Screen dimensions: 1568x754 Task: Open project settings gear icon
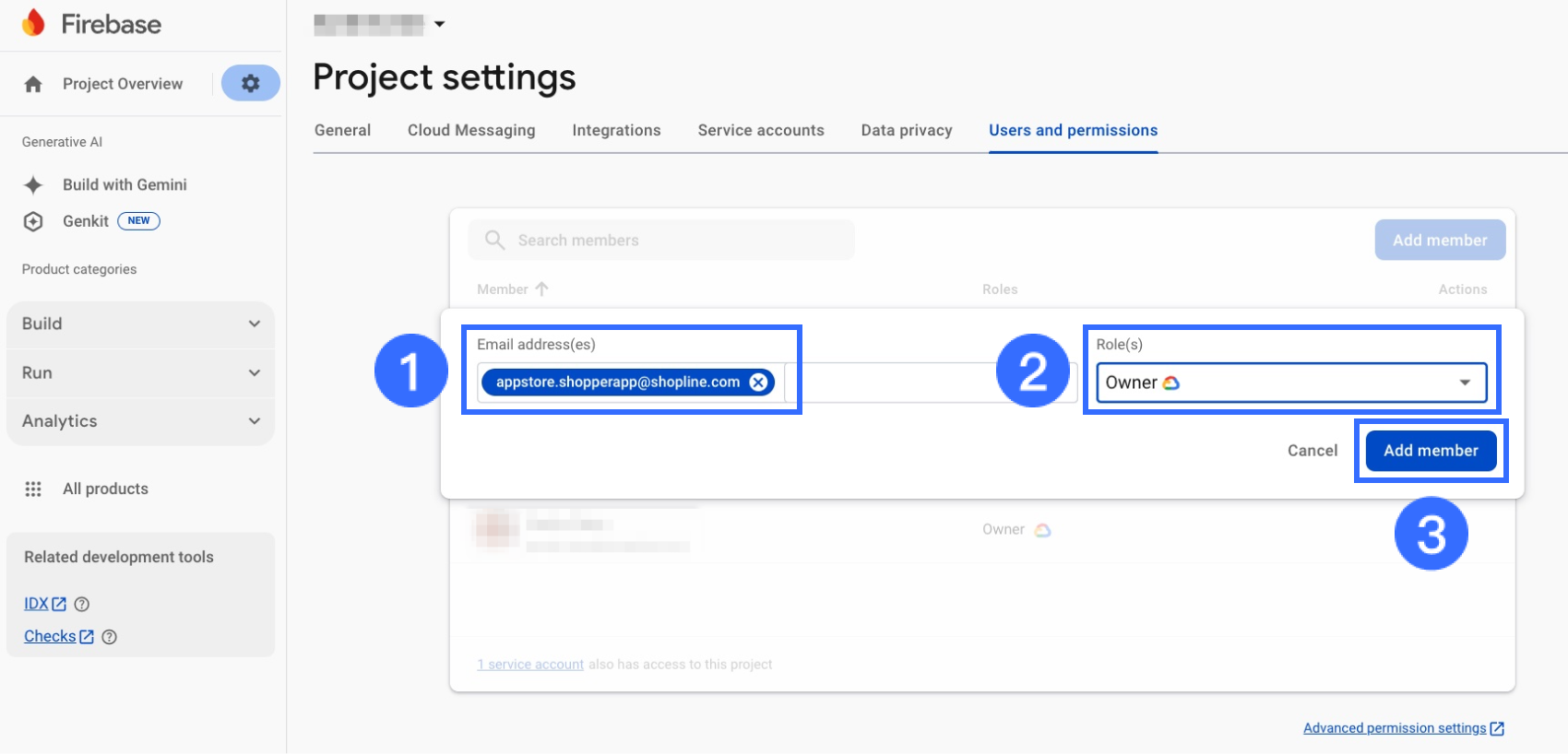pos(250,83)
